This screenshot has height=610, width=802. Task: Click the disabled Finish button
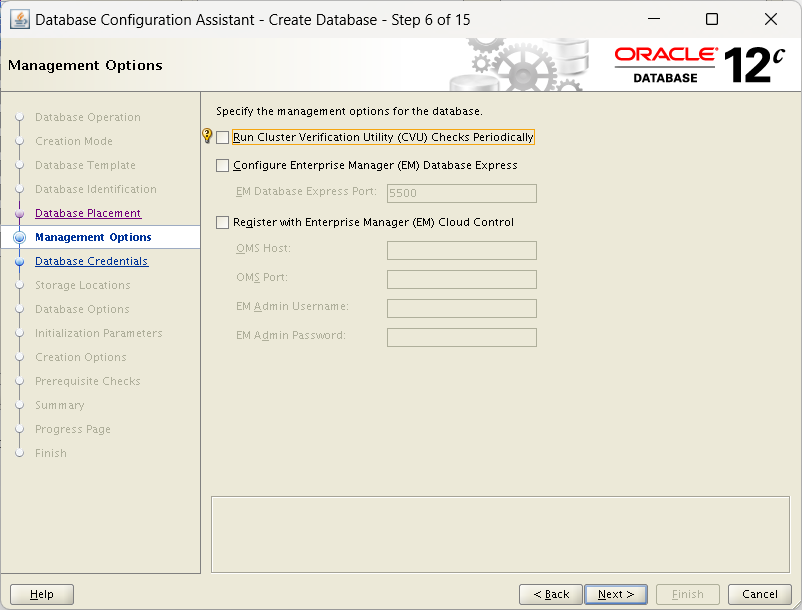687,594
